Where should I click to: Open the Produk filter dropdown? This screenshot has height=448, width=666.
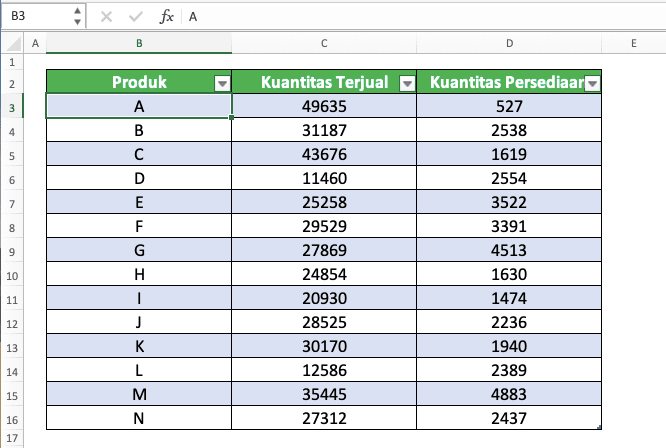click(222, 84)
